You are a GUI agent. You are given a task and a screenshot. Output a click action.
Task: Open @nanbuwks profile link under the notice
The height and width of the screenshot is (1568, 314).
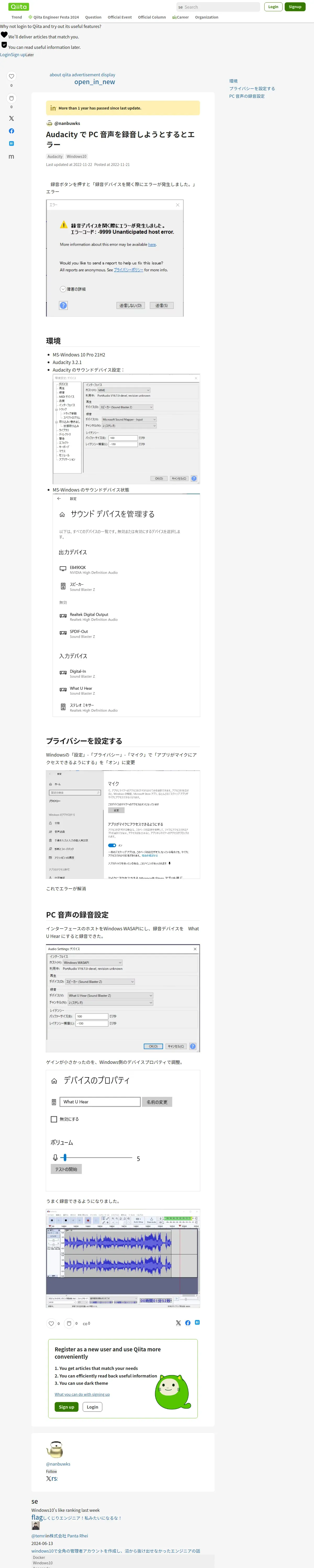click(67, 123)
